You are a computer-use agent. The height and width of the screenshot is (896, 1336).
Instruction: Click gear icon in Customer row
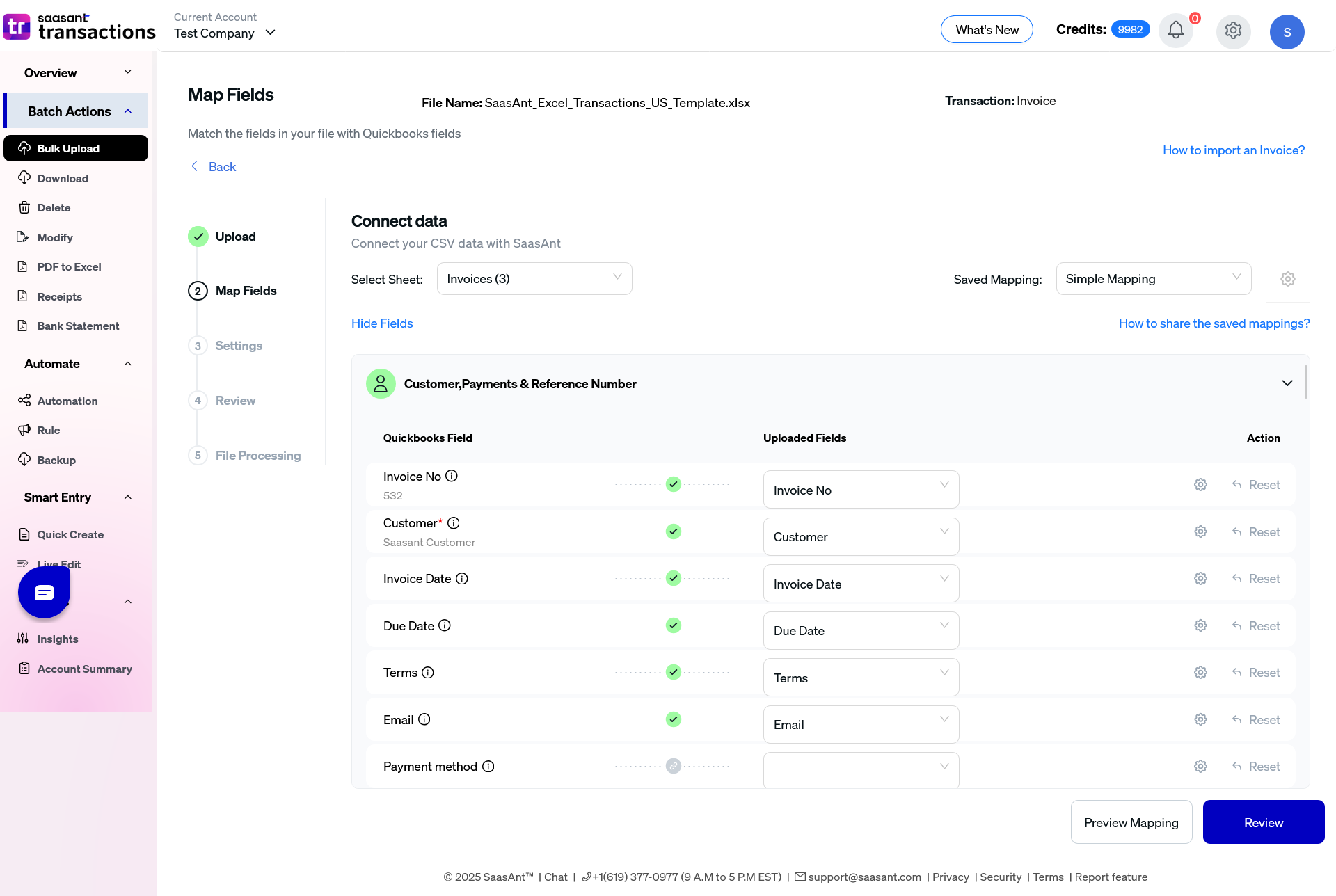1200,531
